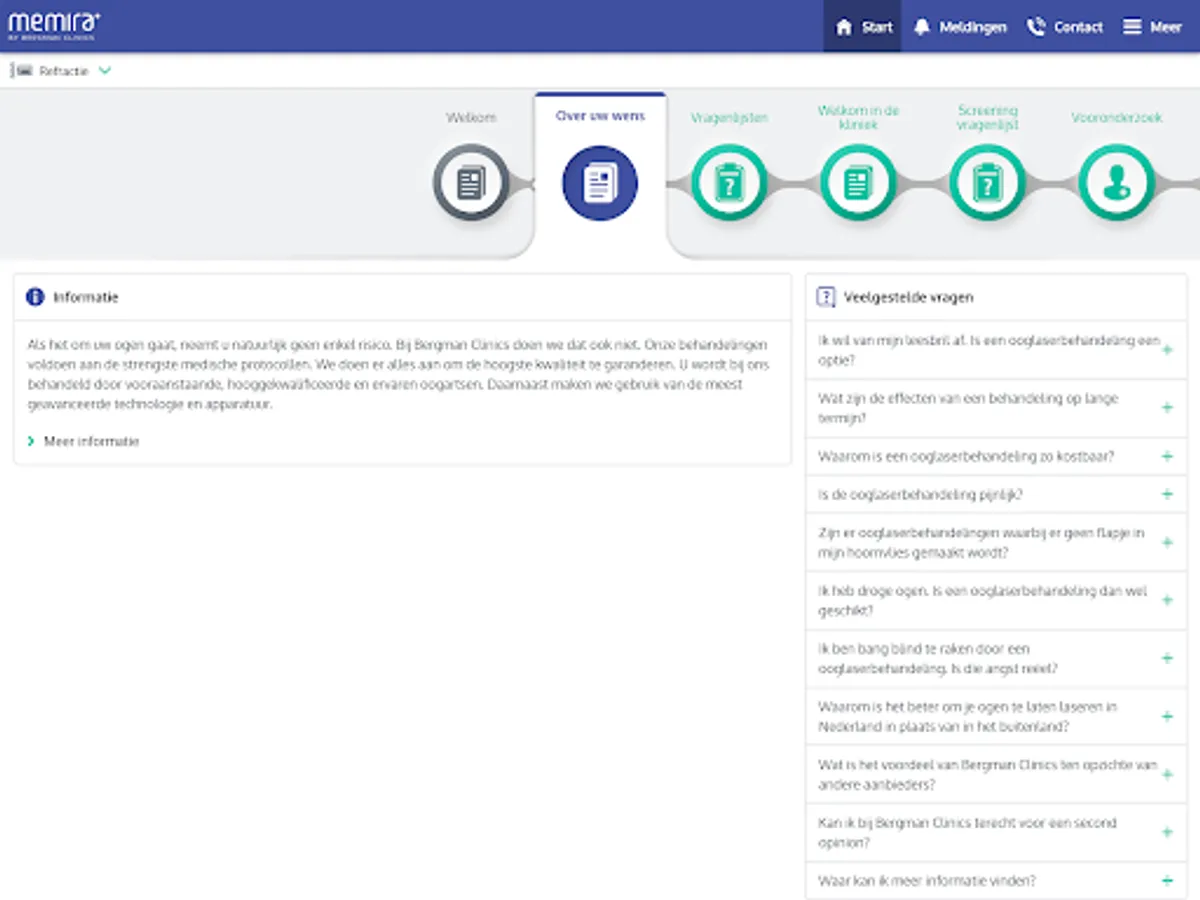Open the Start home tab
The image size is (1200, 900).
pos(863,26)
